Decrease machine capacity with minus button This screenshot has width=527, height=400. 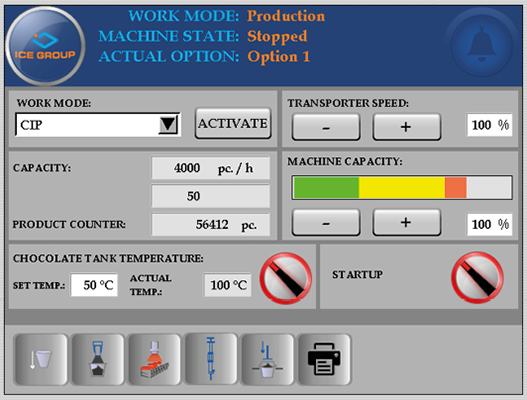coord(326,222)
